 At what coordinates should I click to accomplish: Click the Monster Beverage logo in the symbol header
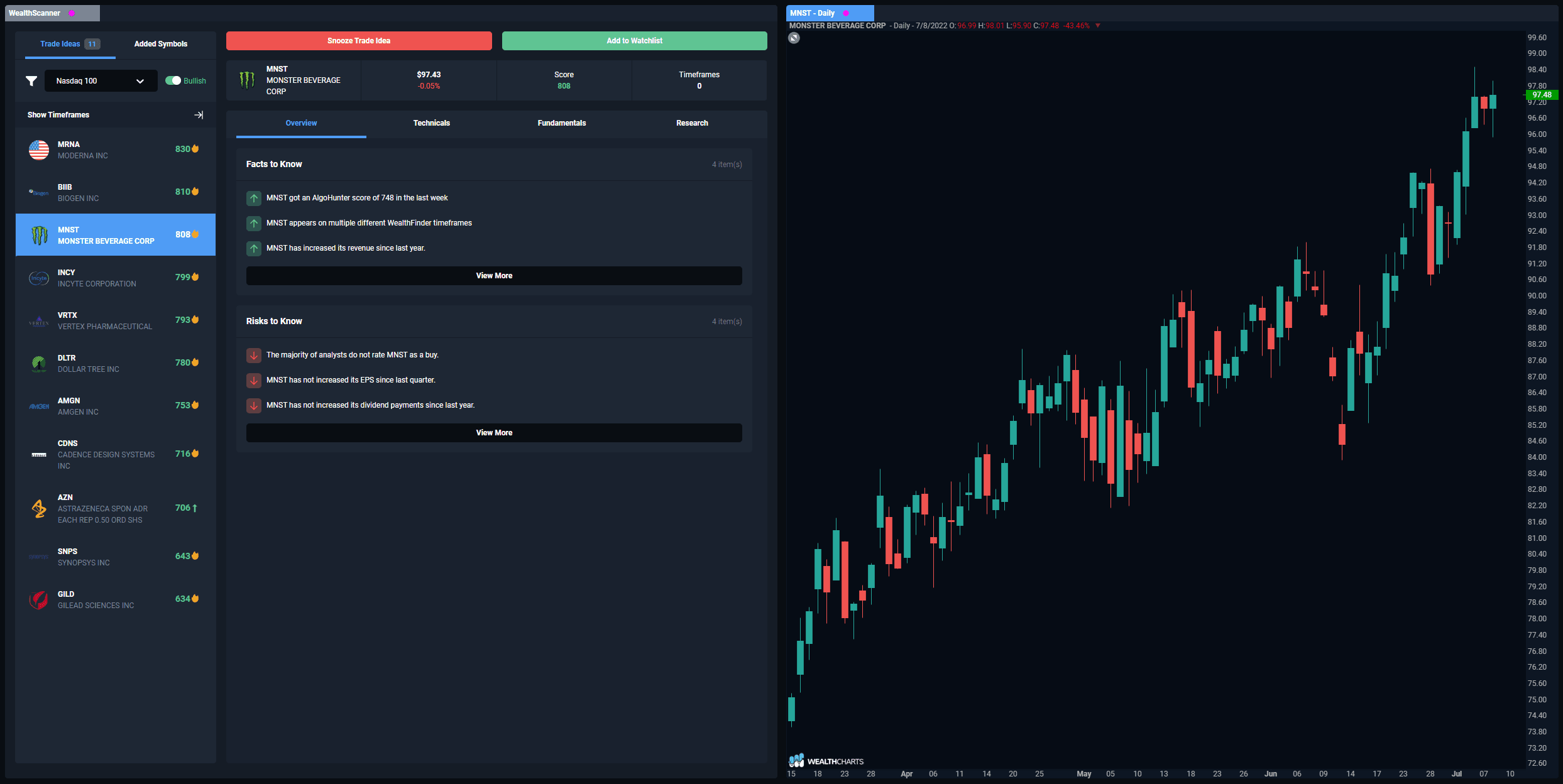247,80
